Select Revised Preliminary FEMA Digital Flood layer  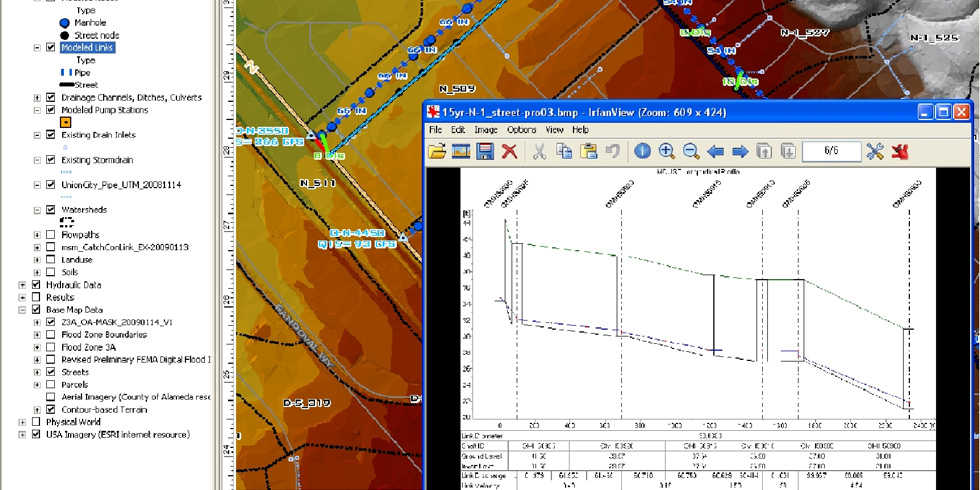point(136,359)
